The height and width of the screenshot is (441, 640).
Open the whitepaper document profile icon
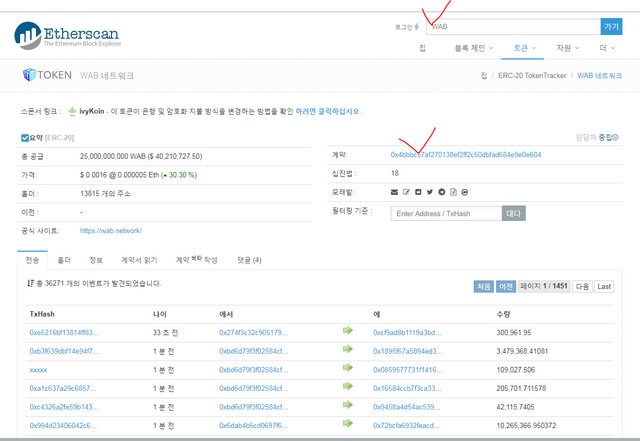click(x=453, y=192)
